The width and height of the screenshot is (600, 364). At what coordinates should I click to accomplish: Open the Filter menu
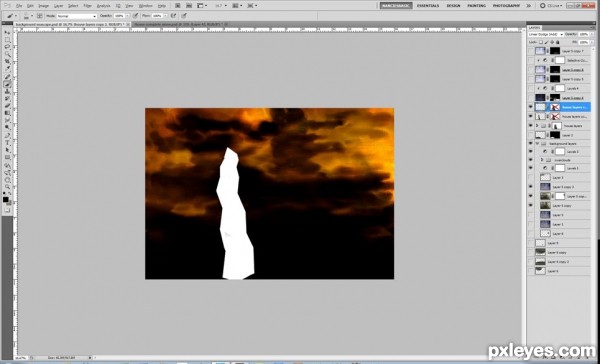88,6
